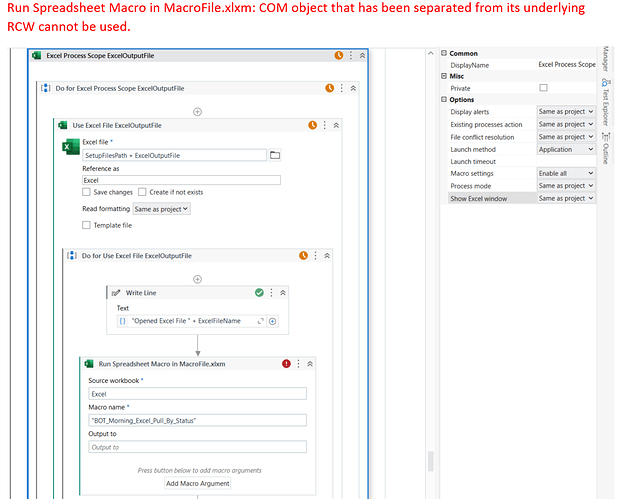Image resolution: width=637 pixels, height=499 pixels.
Task: Toggle the Save changes checkbox
Action: click(x=86, y=192)
